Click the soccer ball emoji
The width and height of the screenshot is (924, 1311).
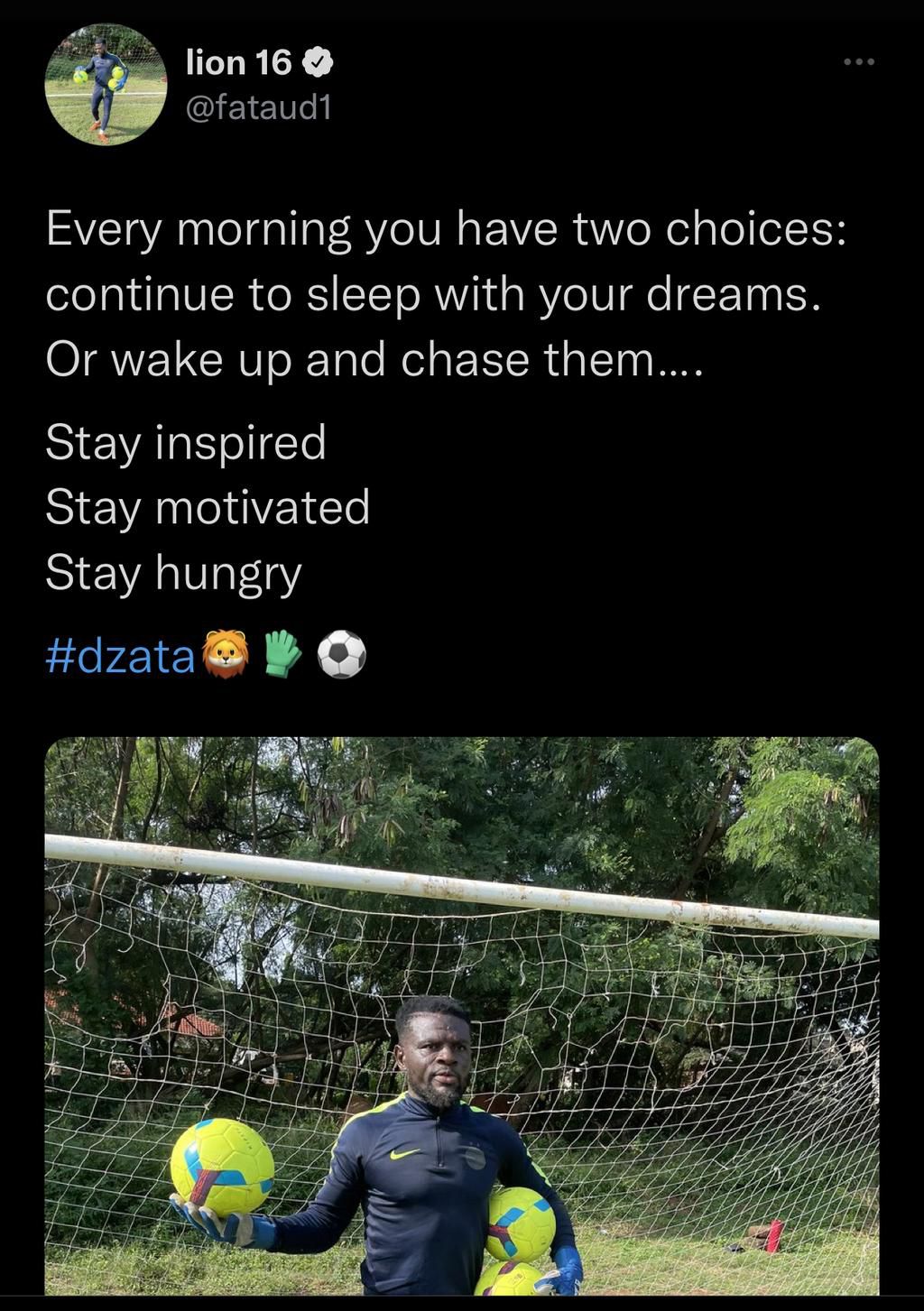[x=342, y=654]
